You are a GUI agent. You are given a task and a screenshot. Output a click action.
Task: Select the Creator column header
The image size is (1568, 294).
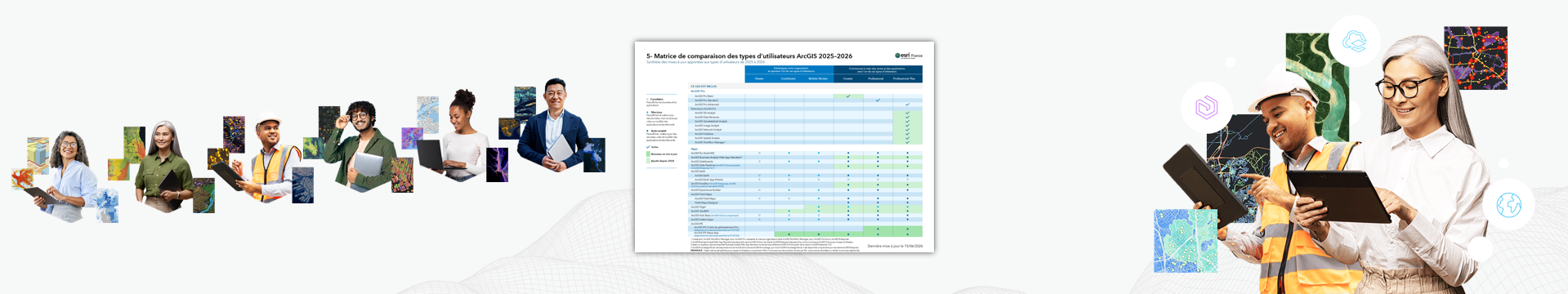(x=848, y=78)
